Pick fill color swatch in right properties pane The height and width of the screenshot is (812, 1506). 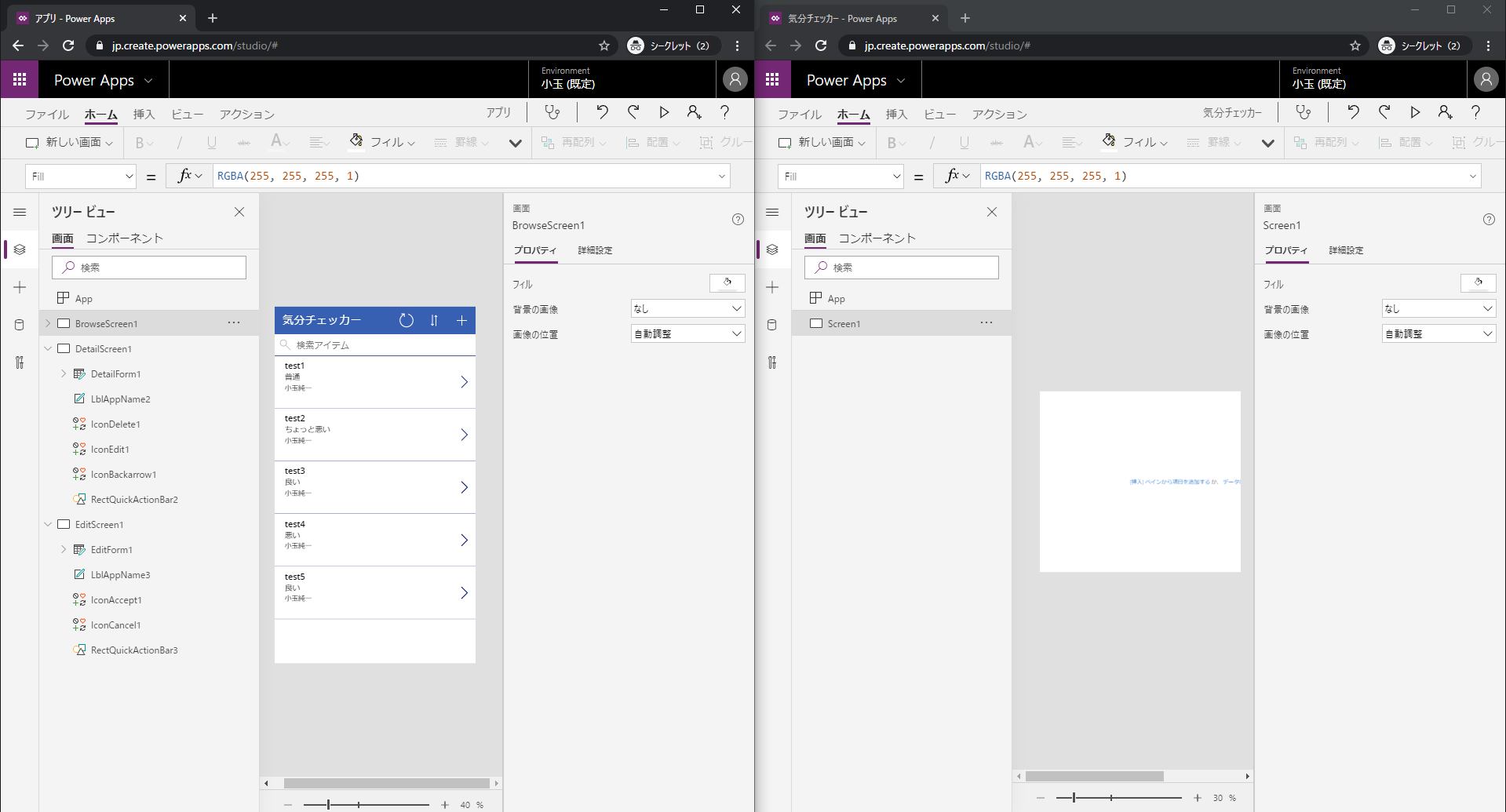click(1479, 283)
